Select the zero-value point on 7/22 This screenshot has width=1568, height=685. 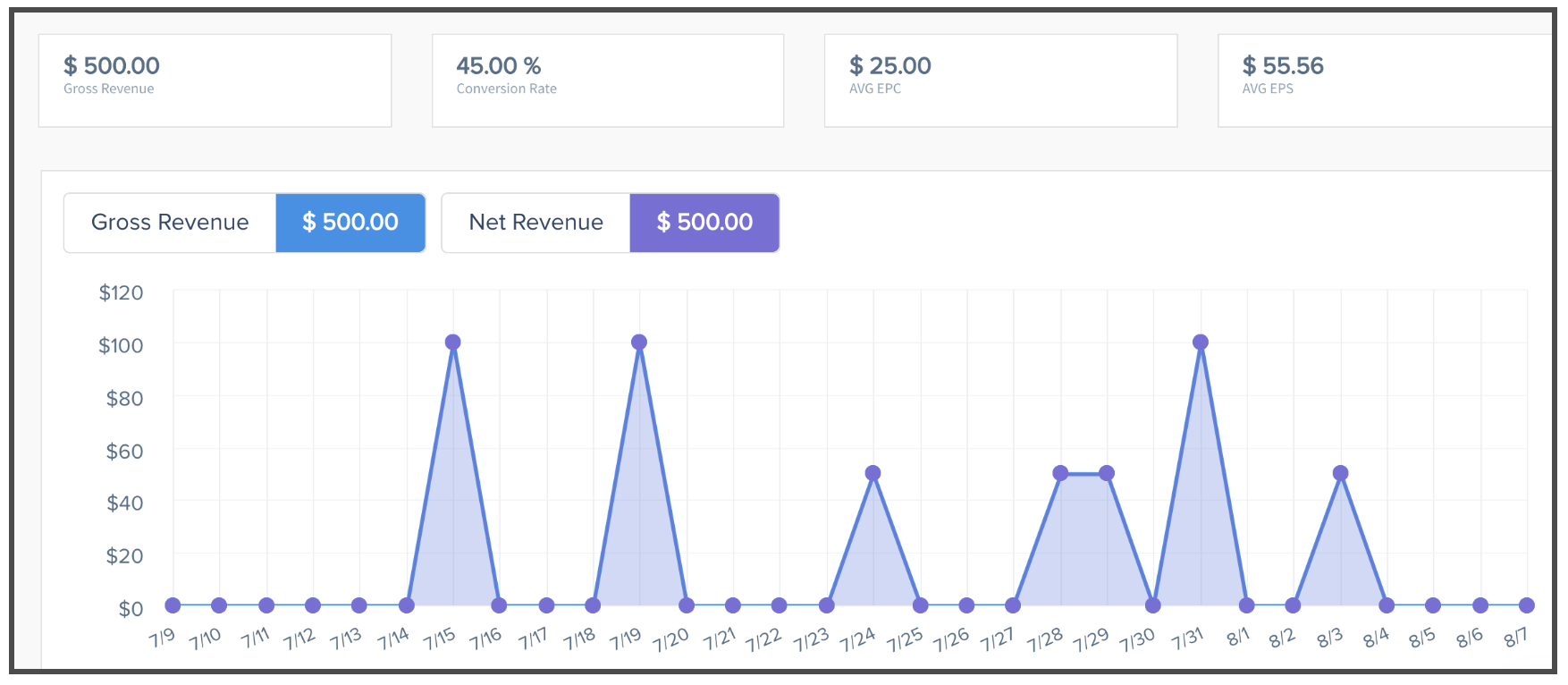(780, 605)
